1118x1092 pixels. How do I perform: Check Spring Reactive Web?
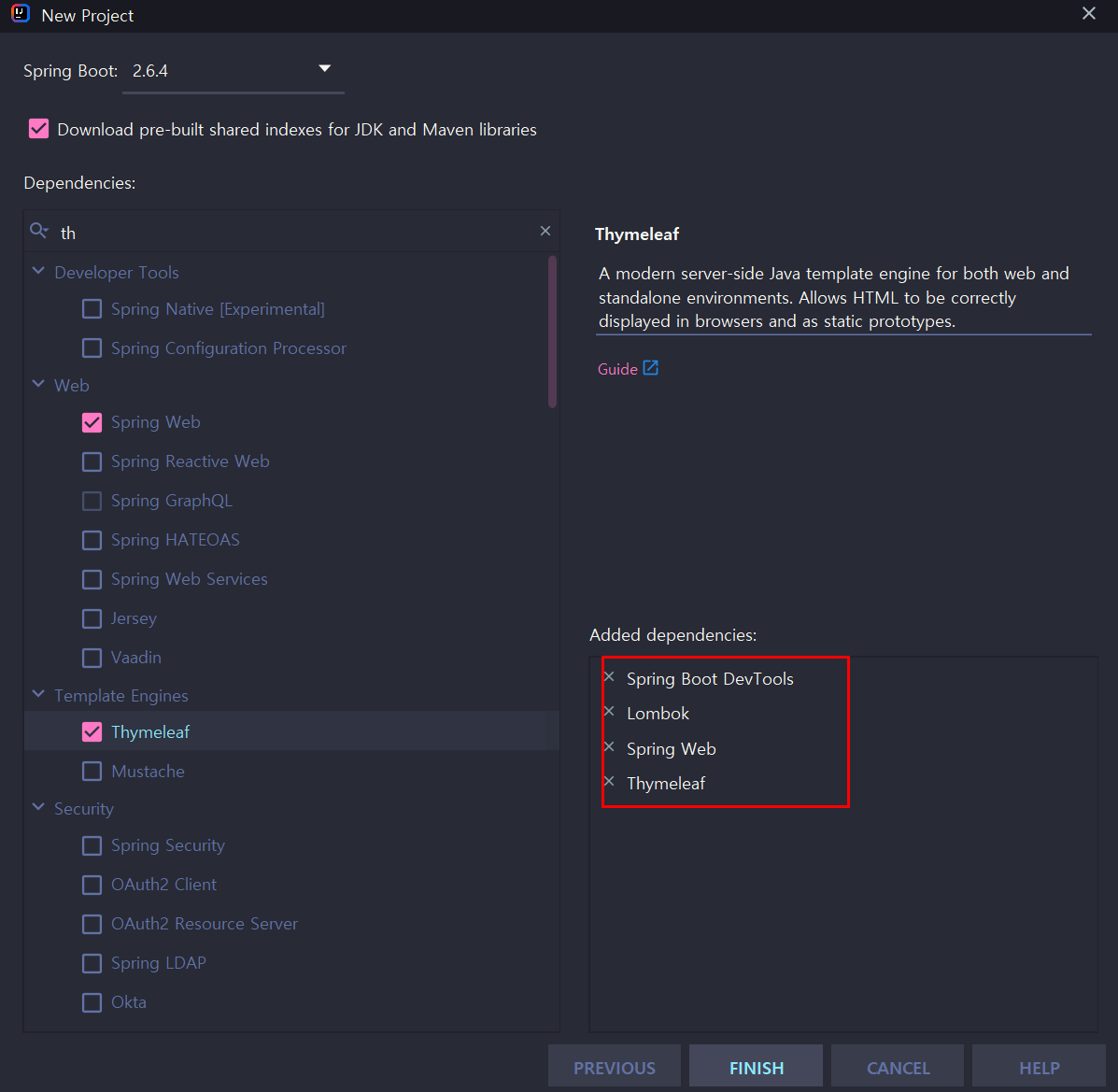coord(92,461)
